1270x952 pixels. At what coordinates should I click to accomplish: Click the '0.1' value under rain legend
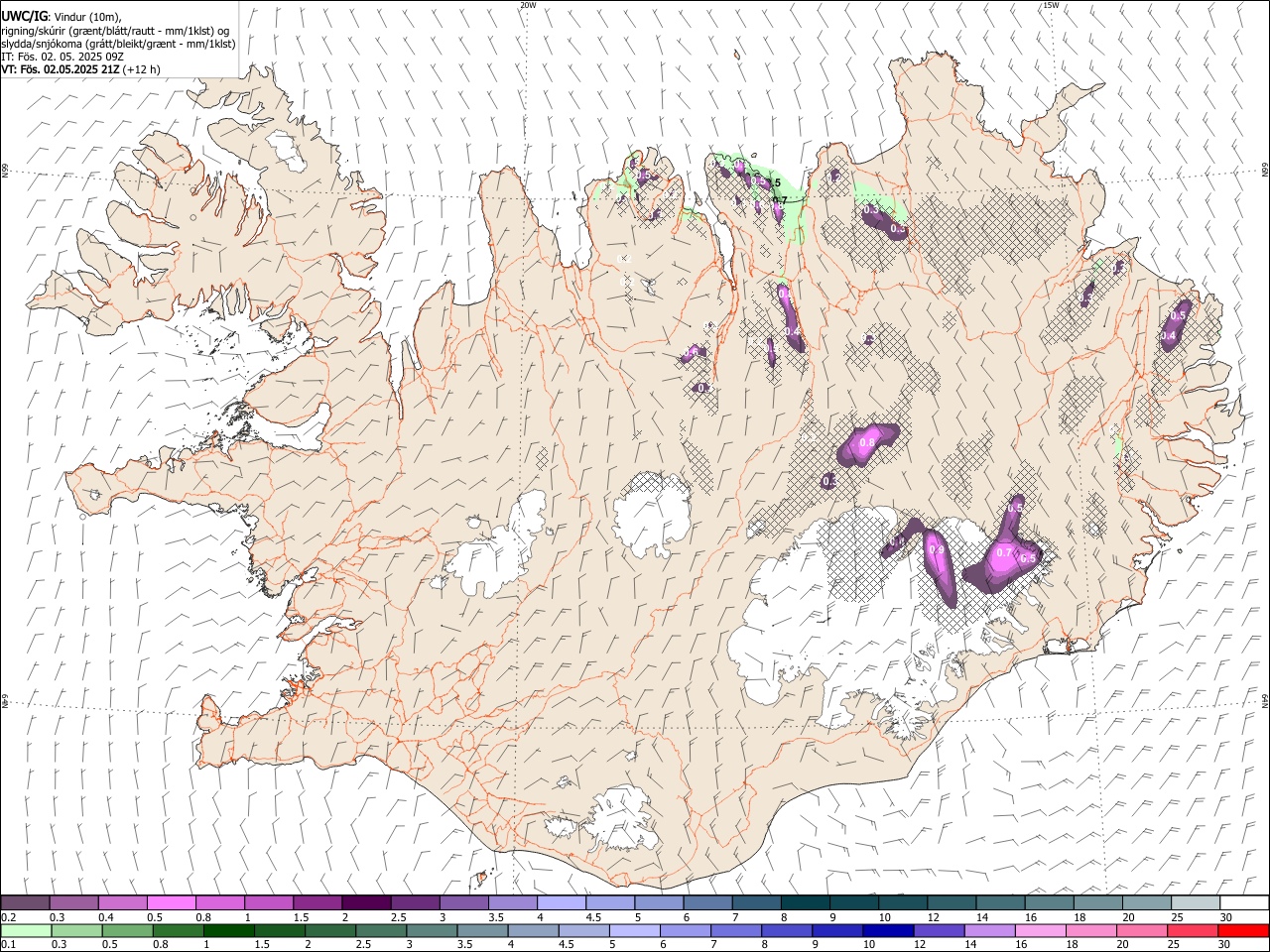click(x=8, y=945)
